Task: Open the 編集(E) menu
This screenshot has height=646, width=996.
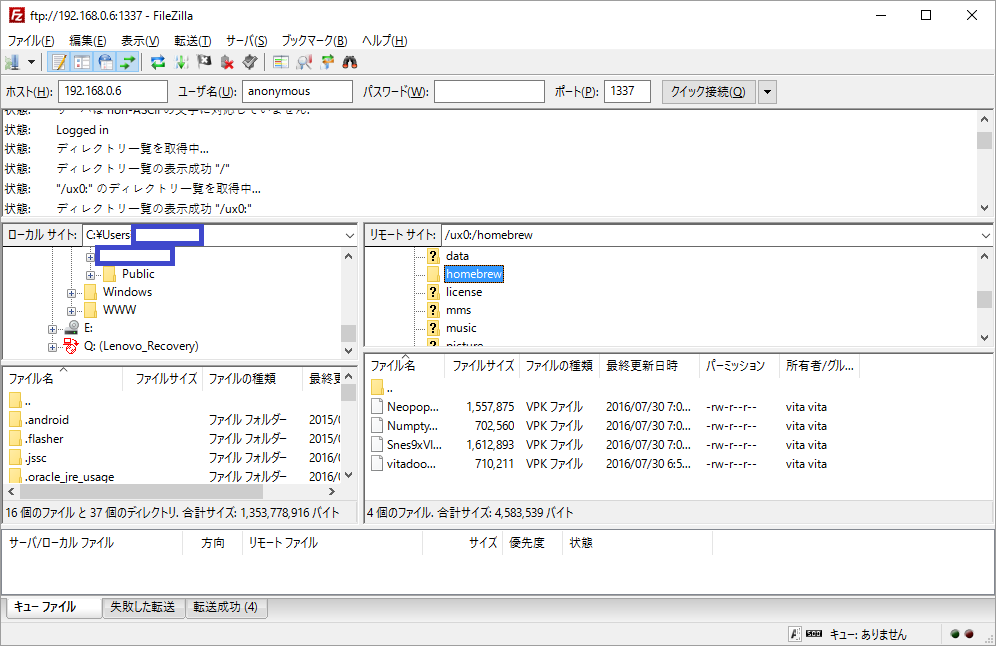Action: coord(88,41)
